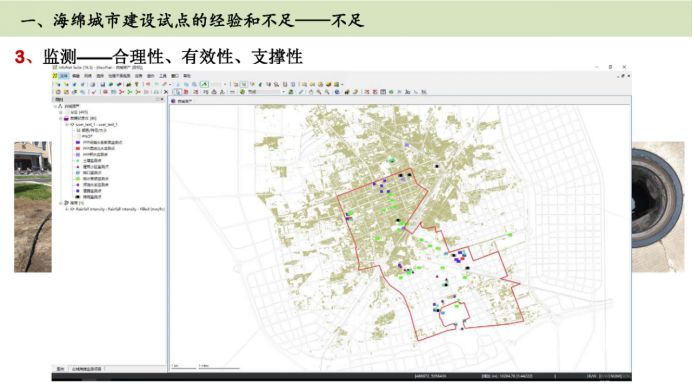The width and height of the screenshot is (693, 390).
Task: Click the blue floppy disk save icon
Action: tap(103, 84)
